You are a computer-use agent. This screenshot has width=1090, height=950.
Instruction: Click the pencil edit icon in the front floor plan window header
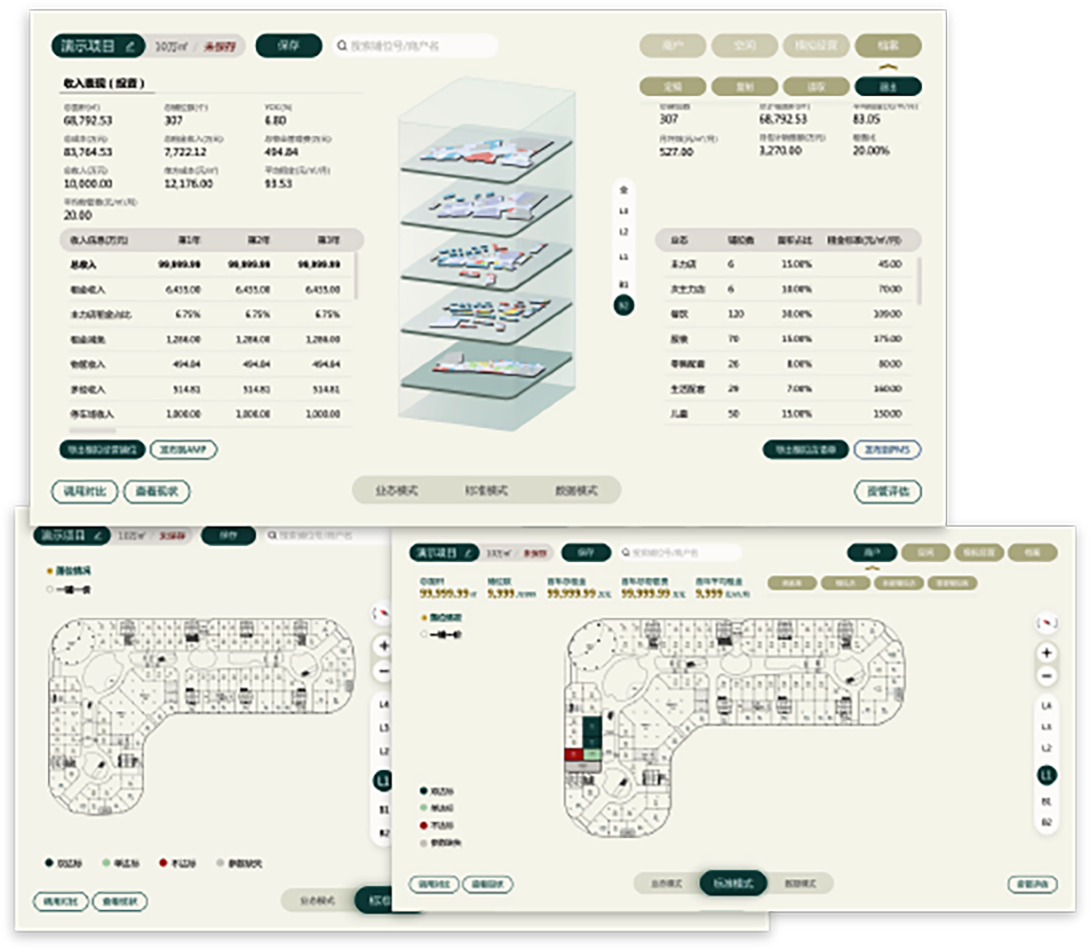(x=468, y=552)
